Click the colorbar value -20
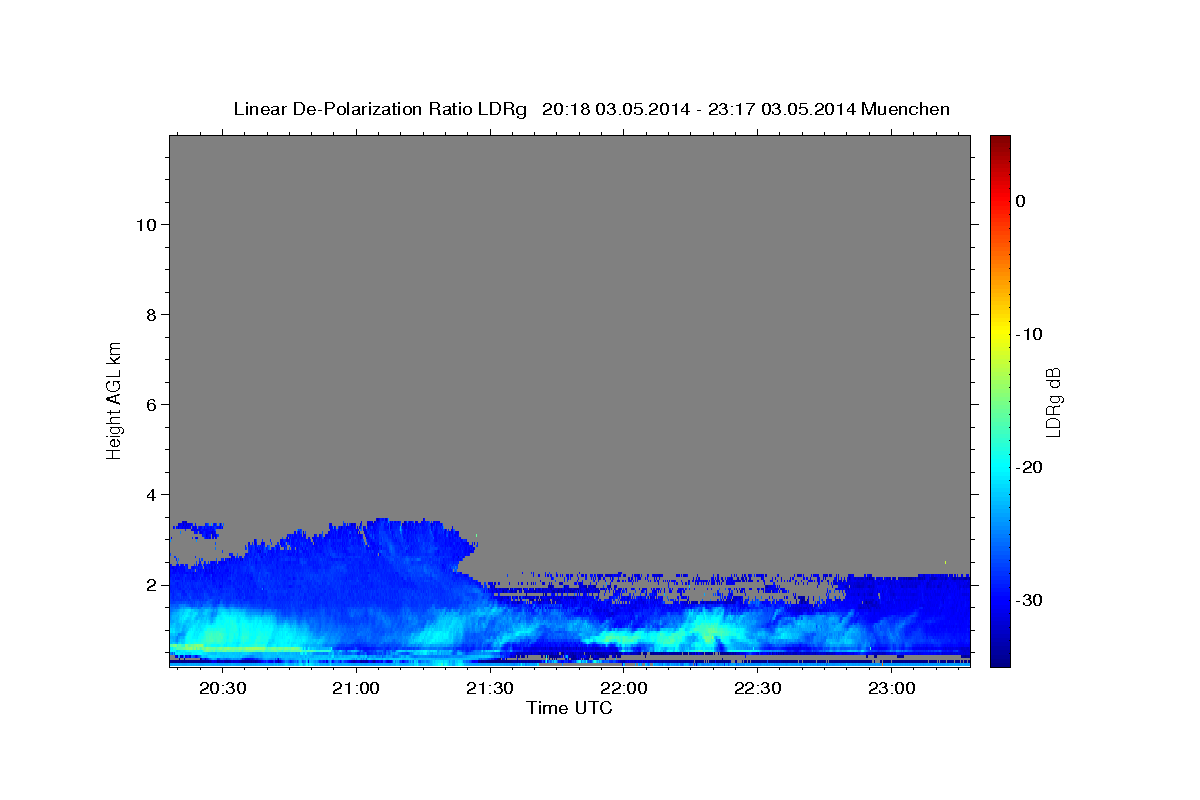This screenshot has width=1200, height=800. [1029, 467]
